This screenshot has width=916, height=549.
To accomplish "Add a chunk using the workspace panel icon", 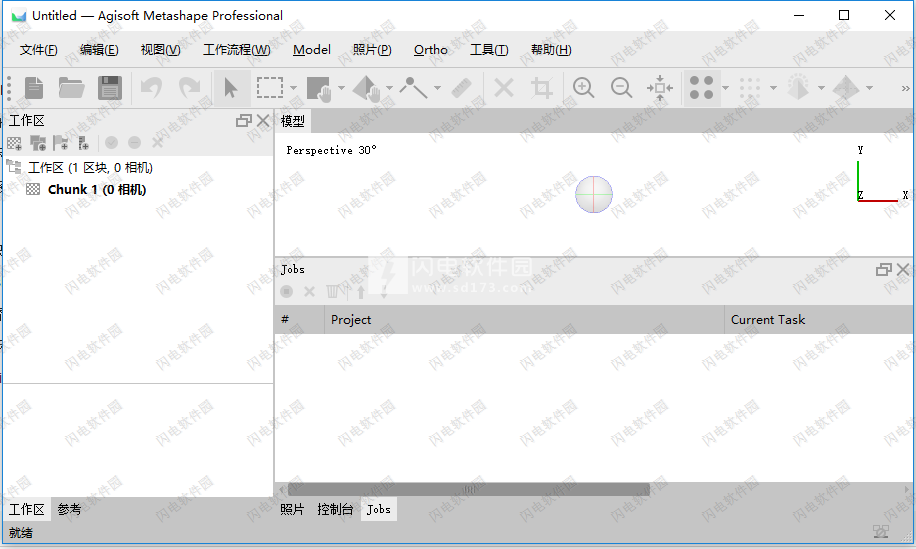I will 14,143.
